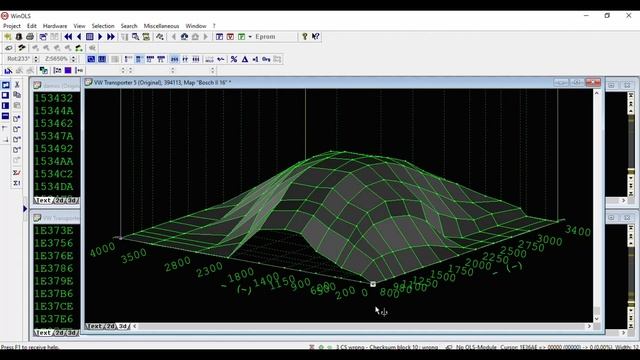The height and width of the screenshot is (360, 640).
Task: Click the yellow question mark help icon
Action: (304, 37)
